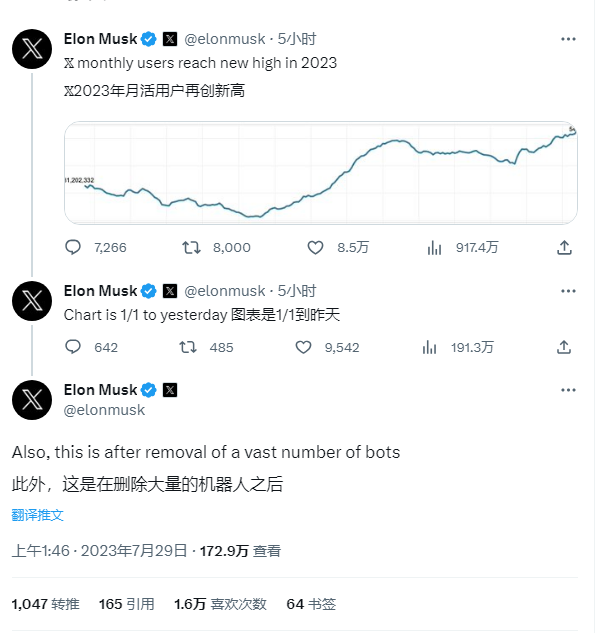Viewport: 603px width, 633px height.
Task: Open more options on the bots tweet
Action: click(x=568, y=390)
